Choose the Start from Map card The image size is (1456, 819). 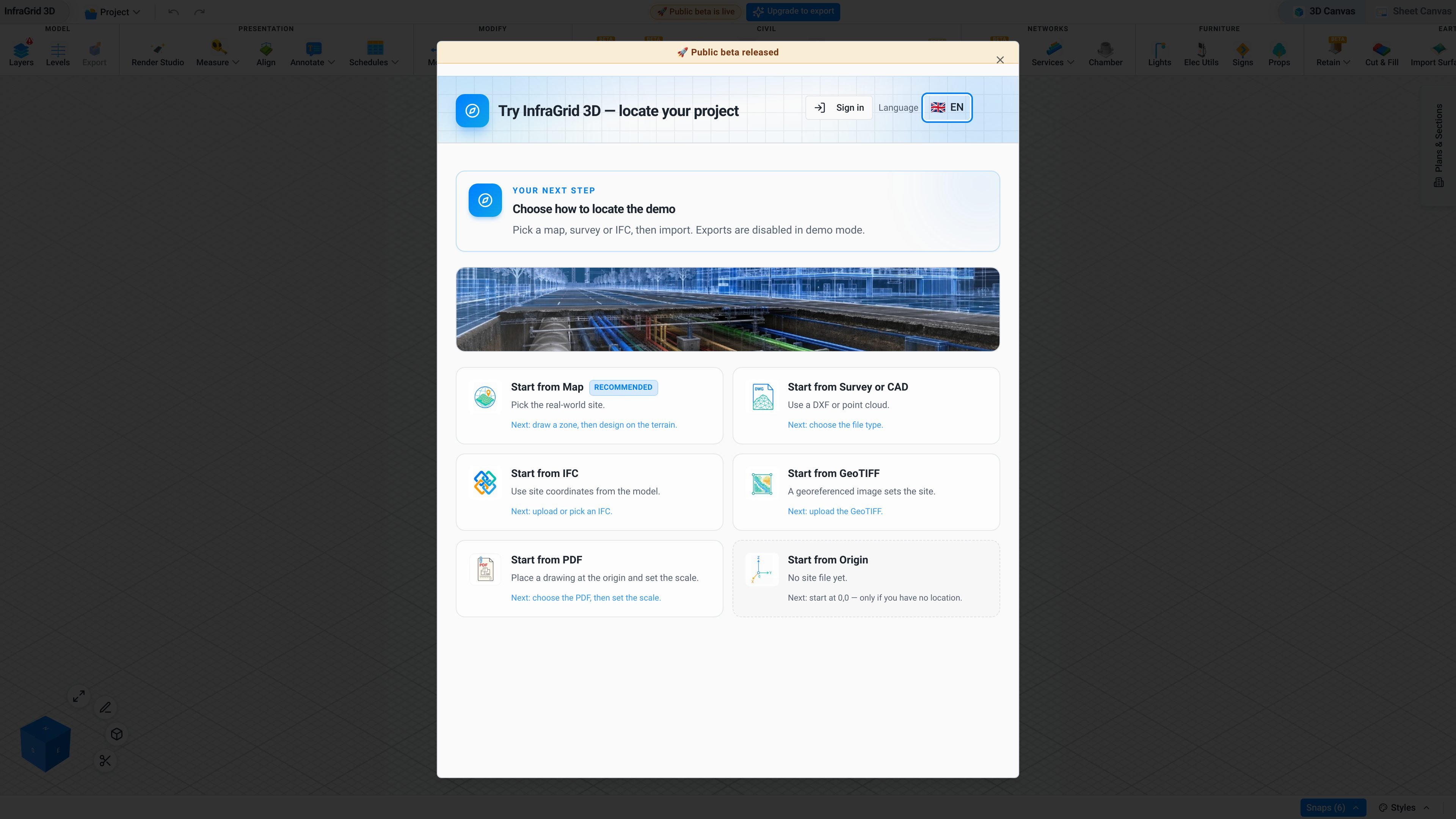589,406
